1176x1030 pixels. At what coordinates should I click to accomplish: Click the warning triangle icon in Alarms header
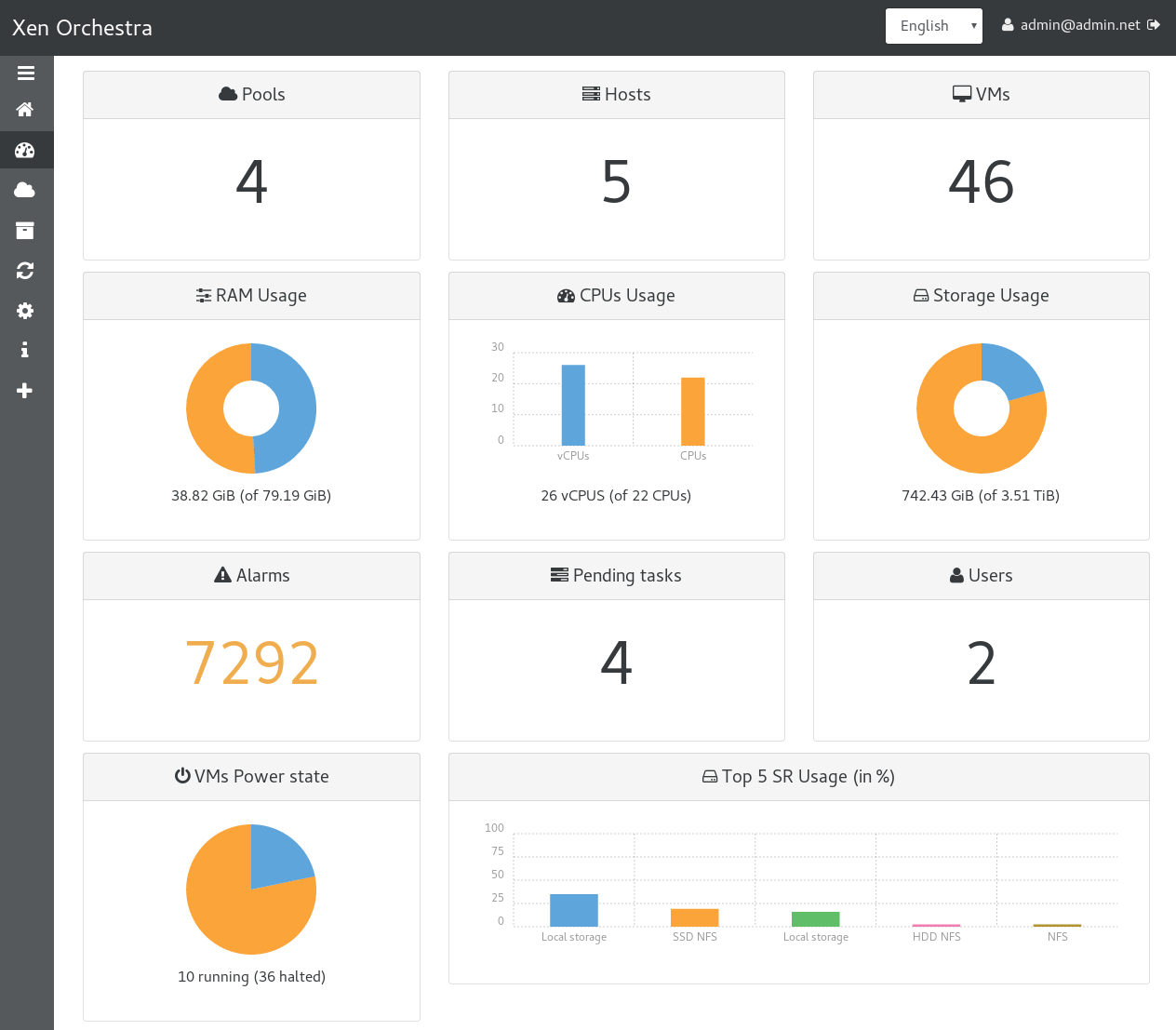[x=222, y=575]
